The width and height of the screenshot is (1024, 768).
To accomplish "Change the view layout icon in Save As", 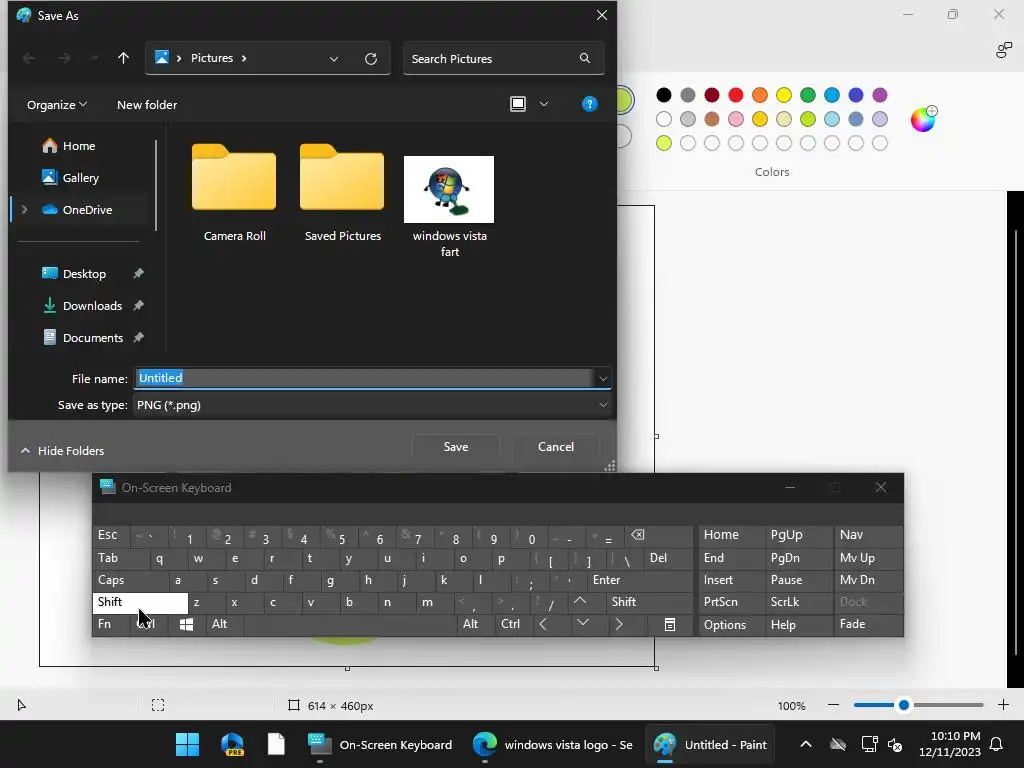I will [x=518, y=104].
